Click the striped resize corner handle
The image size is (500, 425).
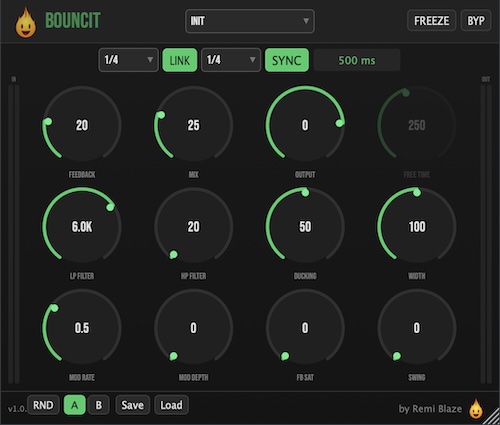coord(492,417)
